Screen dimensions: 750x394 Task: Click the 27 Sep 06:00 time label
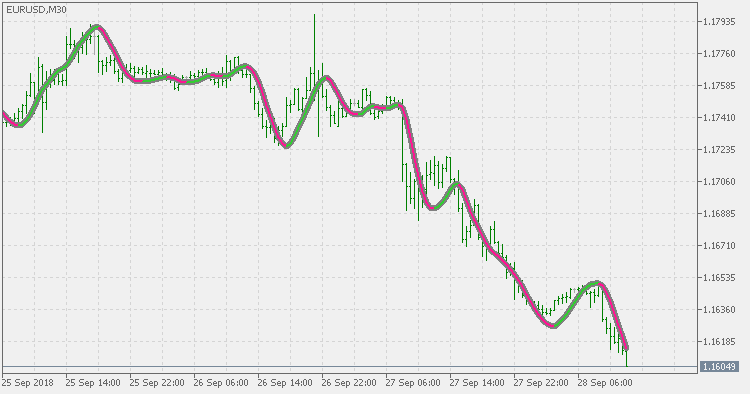click(x=413, y=383)
